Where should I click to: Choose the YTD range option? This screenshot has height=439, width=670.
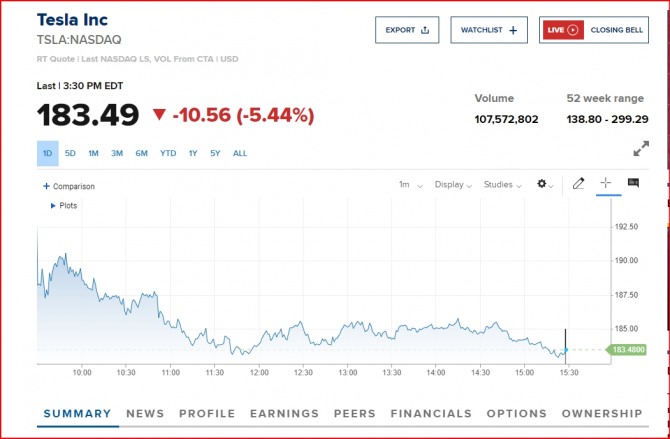(x=168, y=153)
